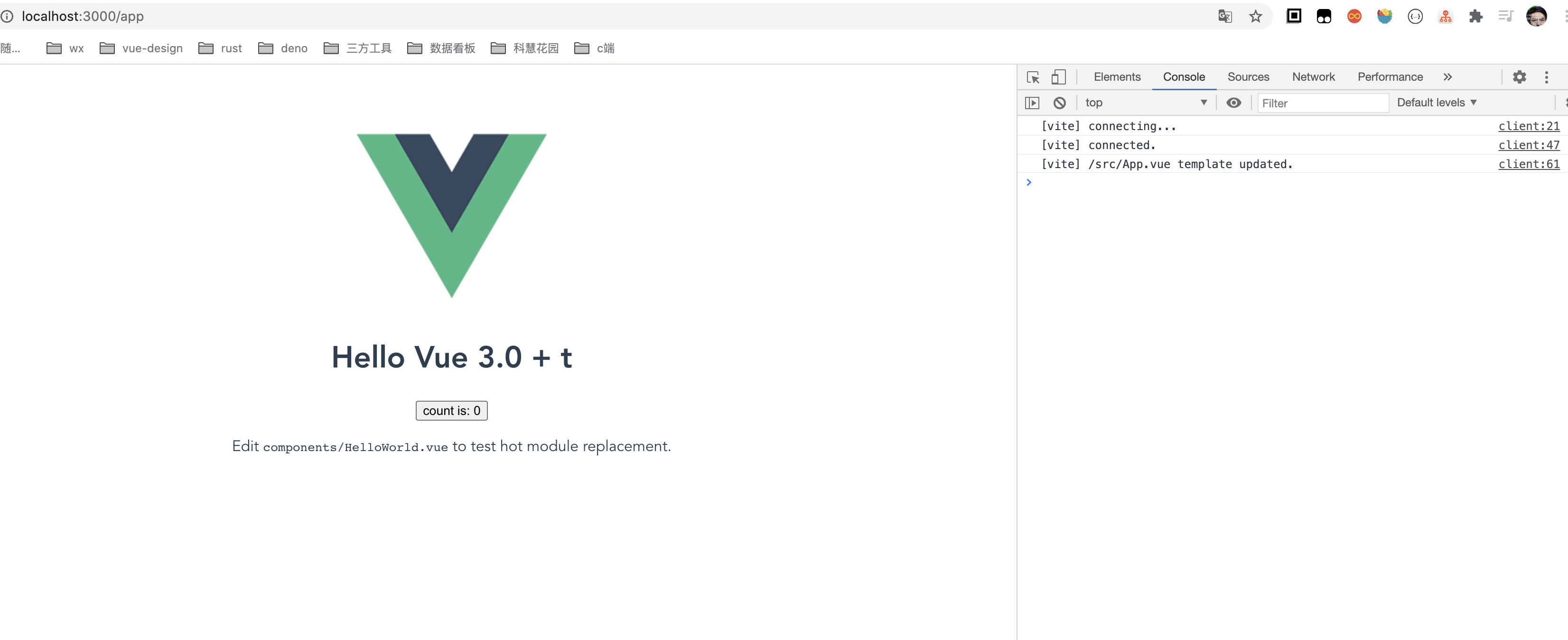
Task: Open the browser extensions puzzle icon
Action: click(1476, 17)
